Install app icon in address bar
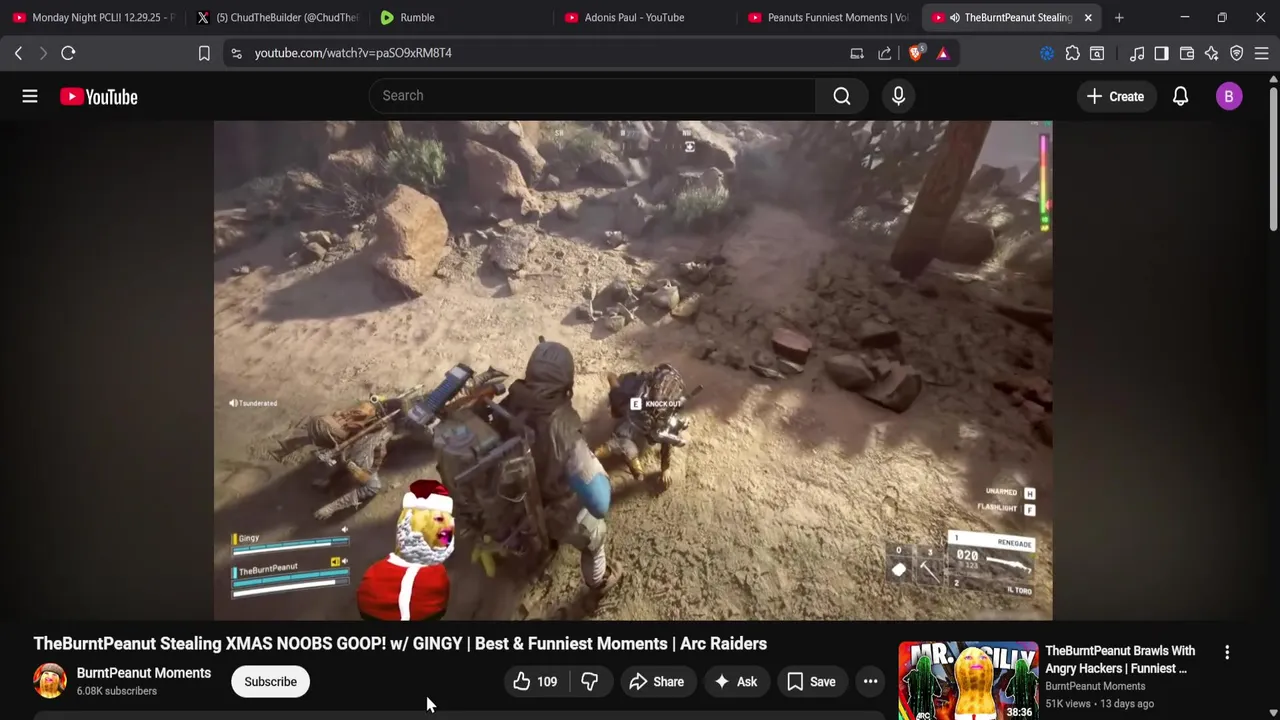 point(857,53)
